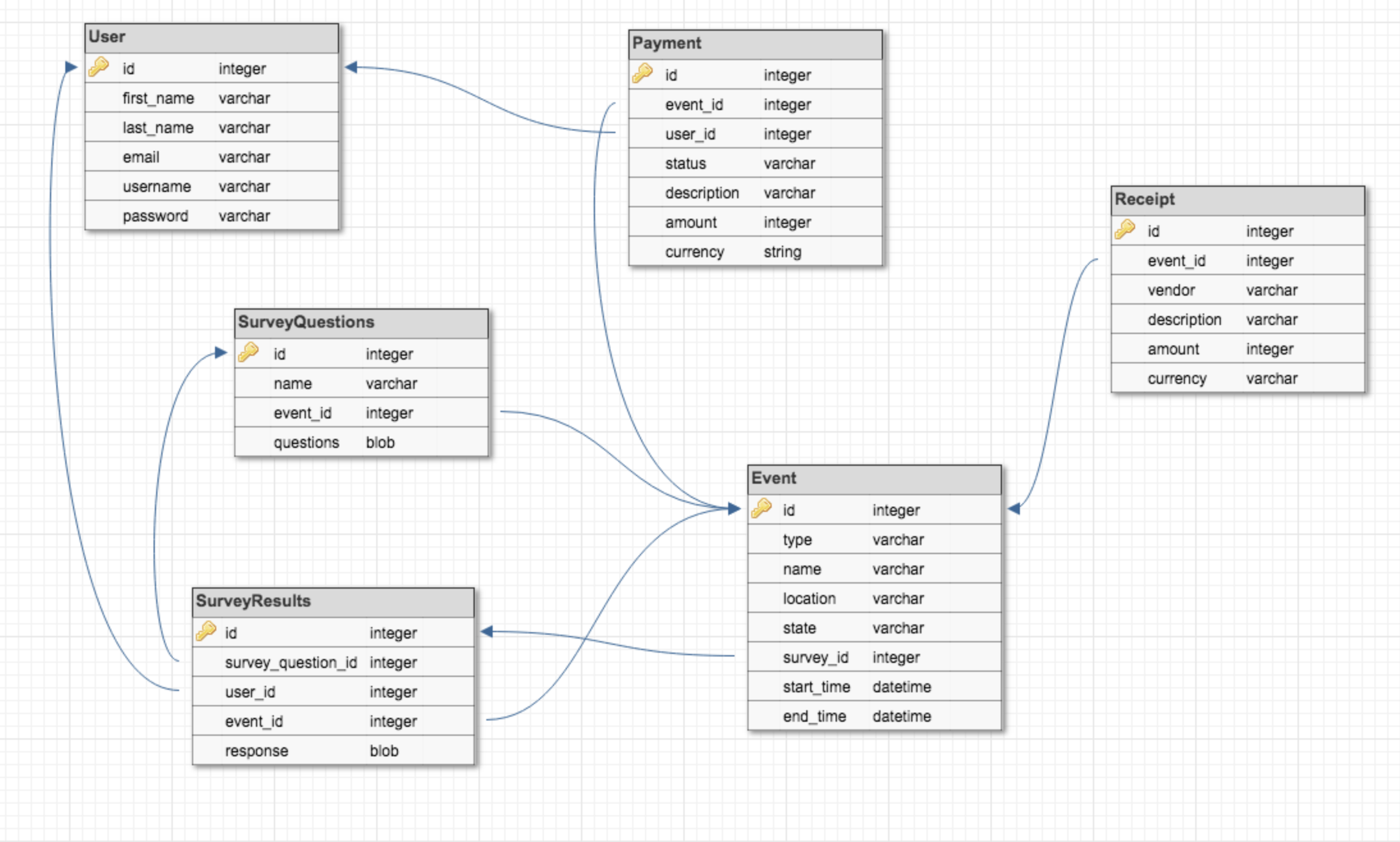The image size is (1400, 842).
Task: Click the arrowhead pointing at User id from Payment
Action: [351, 67]
